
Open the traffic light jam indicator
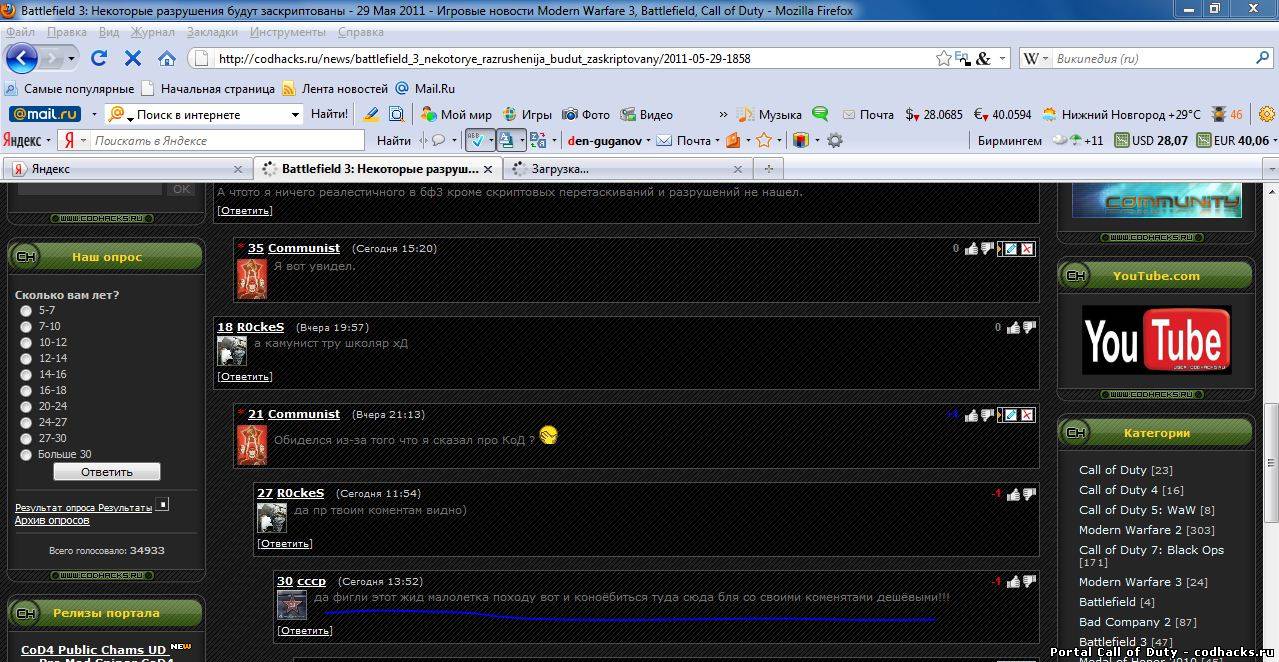tap(1226, 114)
